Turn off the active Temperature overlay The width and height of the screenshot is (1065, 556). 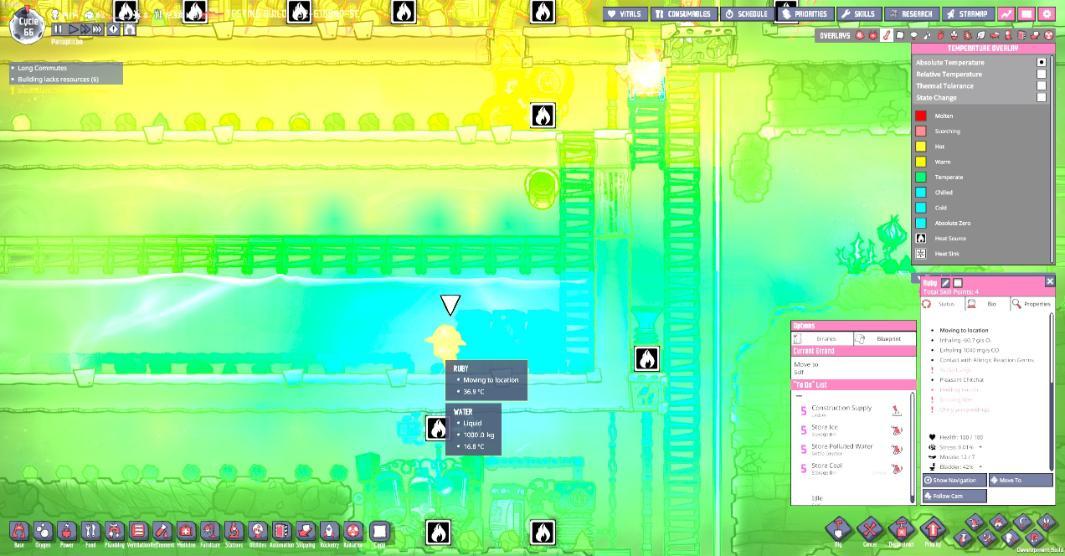click(886, 35)
